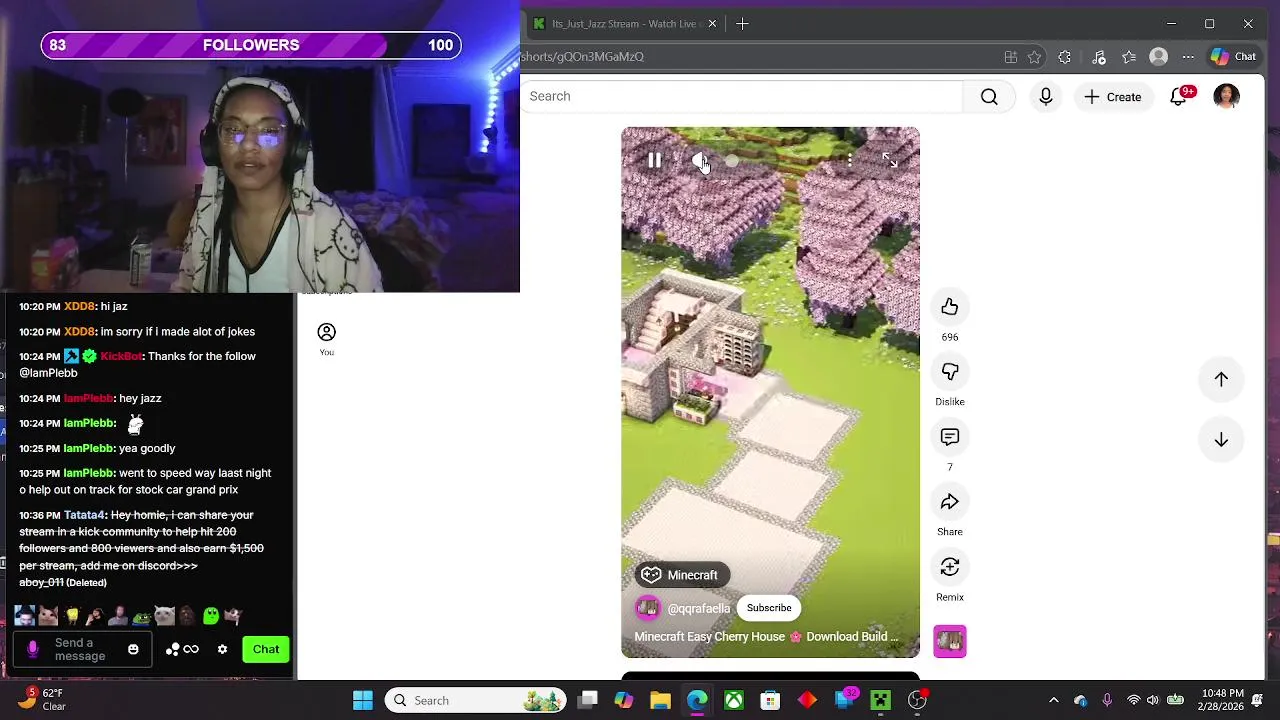Show hidden system tray icons
This screenshot has width=1280, height=720.
point(1053,700)
